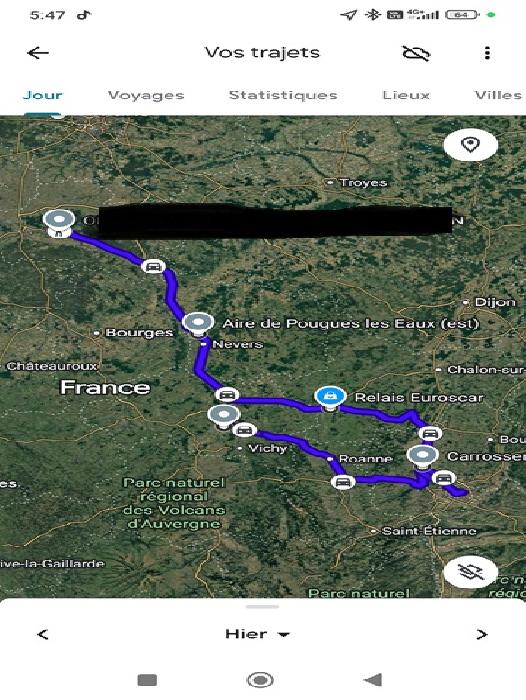Tap the Android recent apps square button
This screenshot has width=526, height=700.
pos(147,680)
